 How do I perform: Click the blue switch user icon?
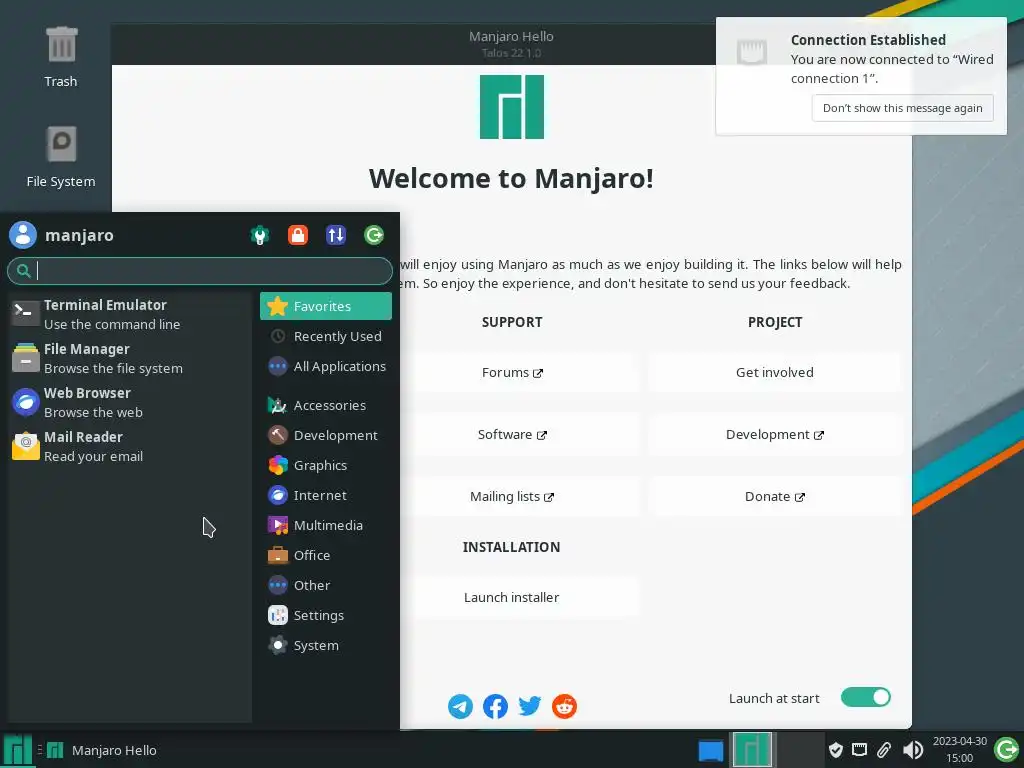pos(336,235)
